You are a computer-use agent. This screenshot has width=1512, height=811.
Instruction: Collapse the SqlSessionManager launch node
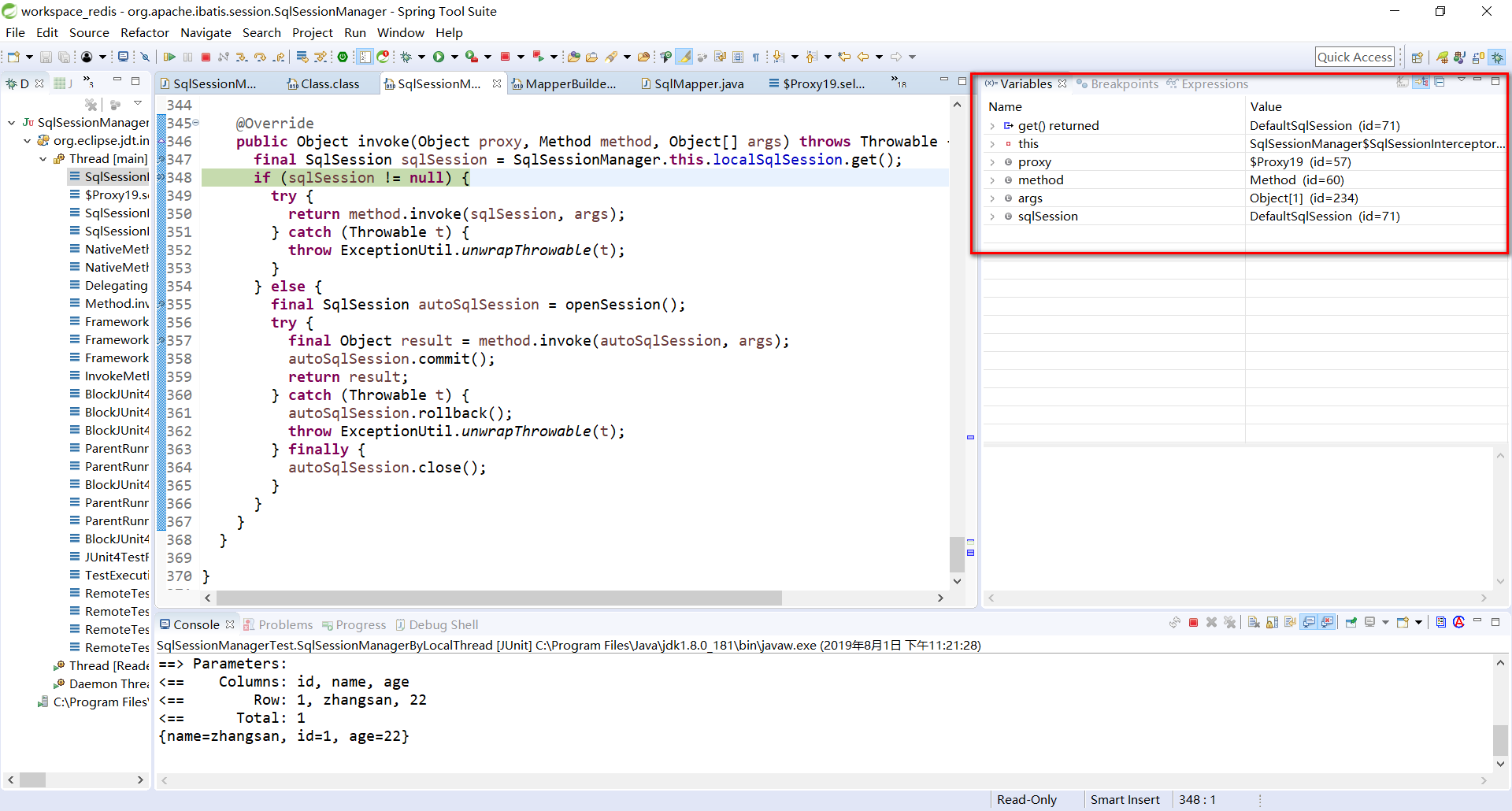pyautogui.click(x=11, y=123)
